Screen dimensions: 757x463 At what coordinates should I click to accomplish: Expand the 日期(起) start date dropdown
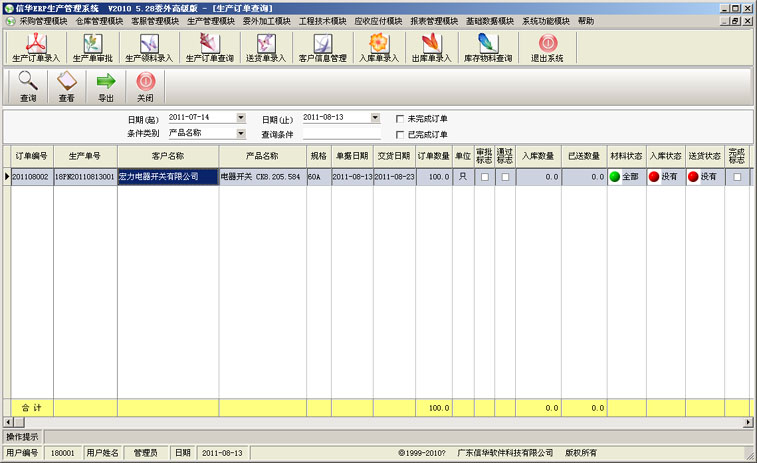tap(240, 118)
